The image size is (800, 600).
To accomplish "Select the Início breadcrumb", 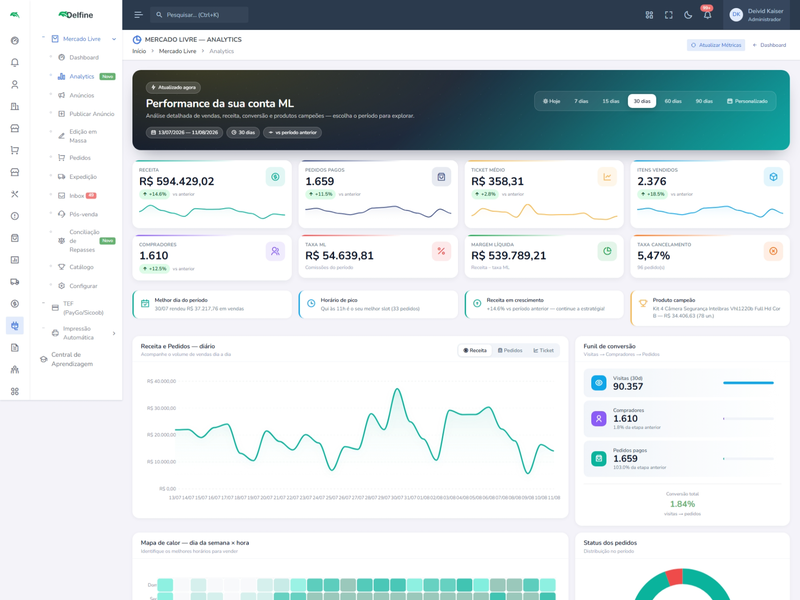I will [x=139, y=51].
